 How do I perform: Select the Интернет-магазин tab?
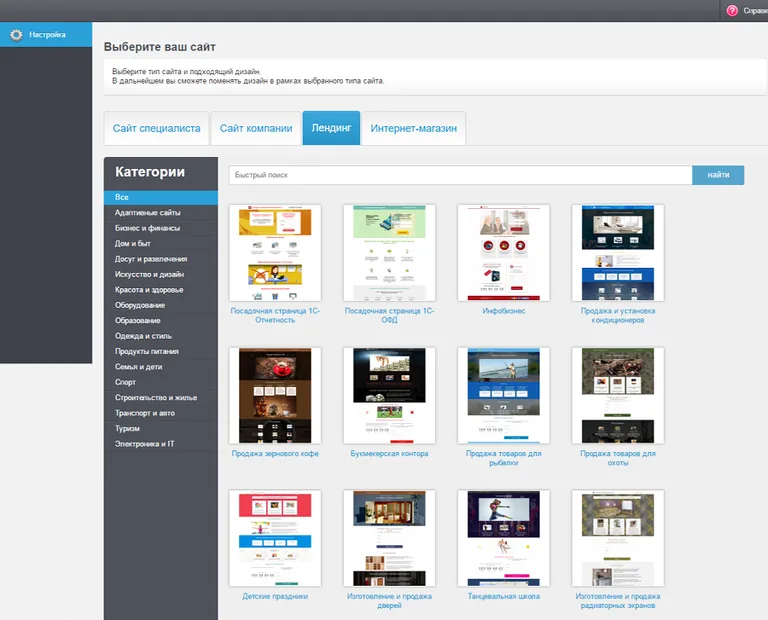(x=413, y=128)
